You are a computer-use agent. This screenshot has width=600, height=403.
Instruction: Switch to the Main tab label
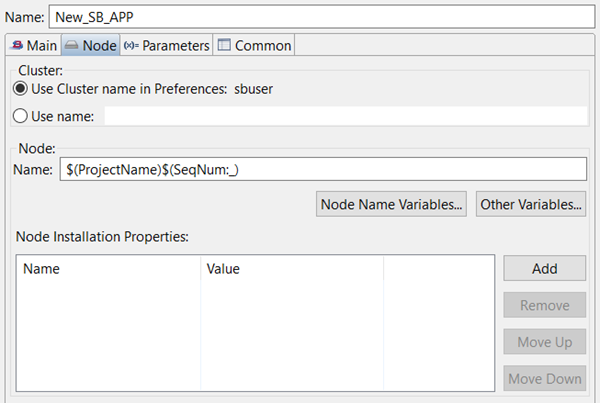42,46
